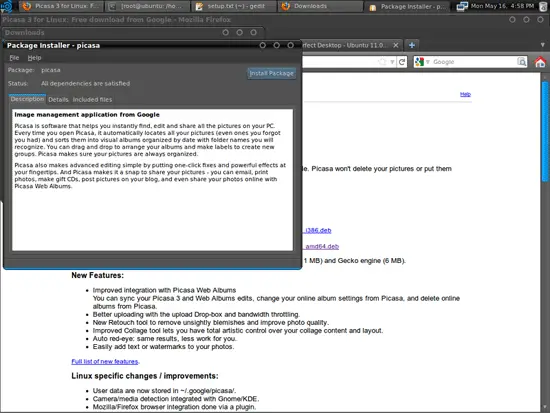
Task: Click the down arrow at the scrollbar's bottom
Action: 545,407
